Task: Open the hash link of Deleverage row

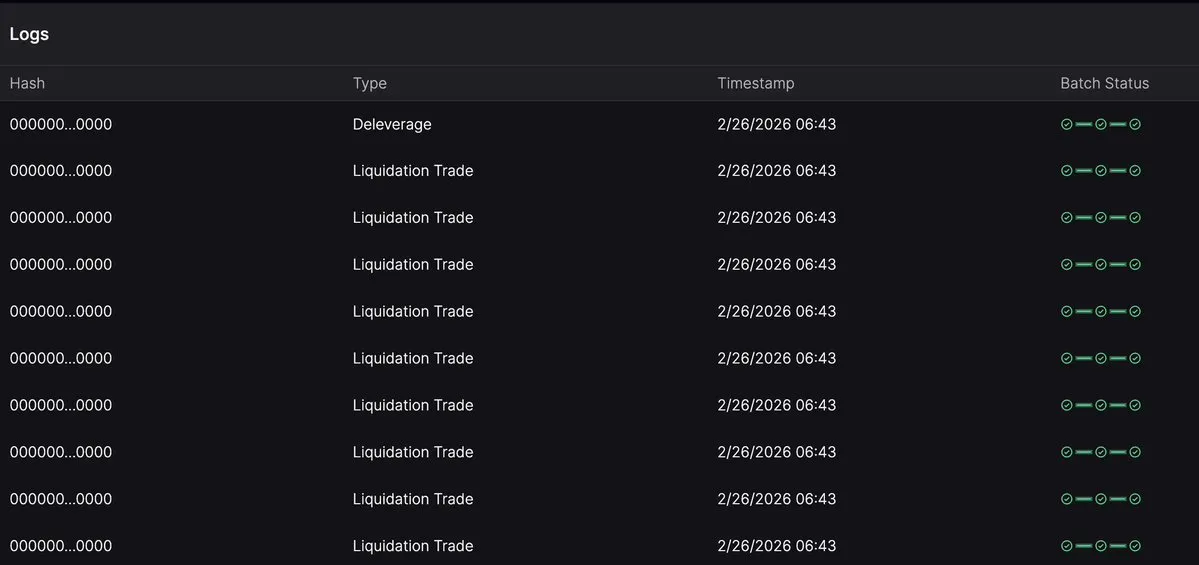Action: 61,125
